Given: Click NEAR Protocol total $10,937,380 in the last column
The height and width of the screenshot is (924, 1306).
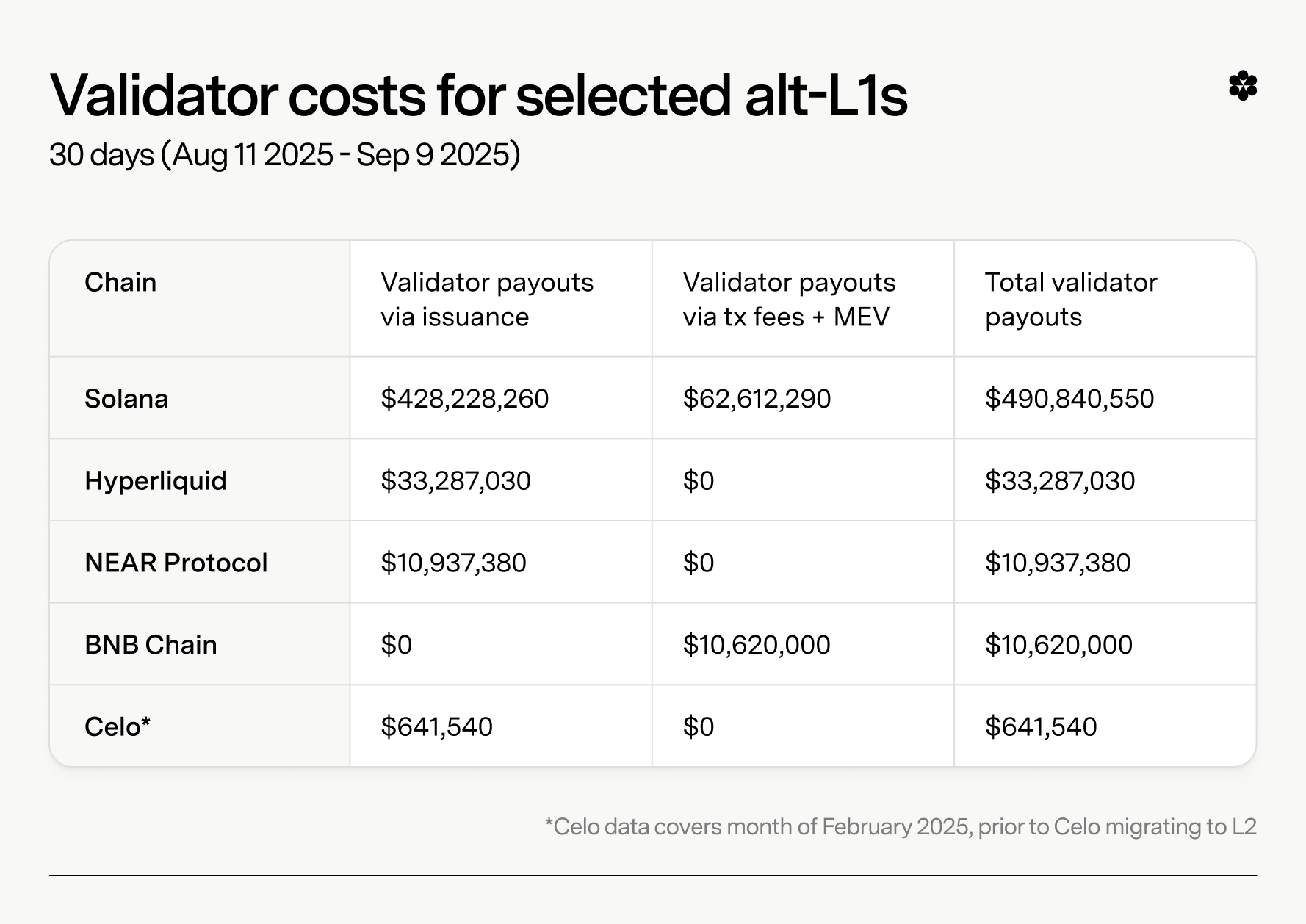Looking at the screenshot, I should point(1058,563).
